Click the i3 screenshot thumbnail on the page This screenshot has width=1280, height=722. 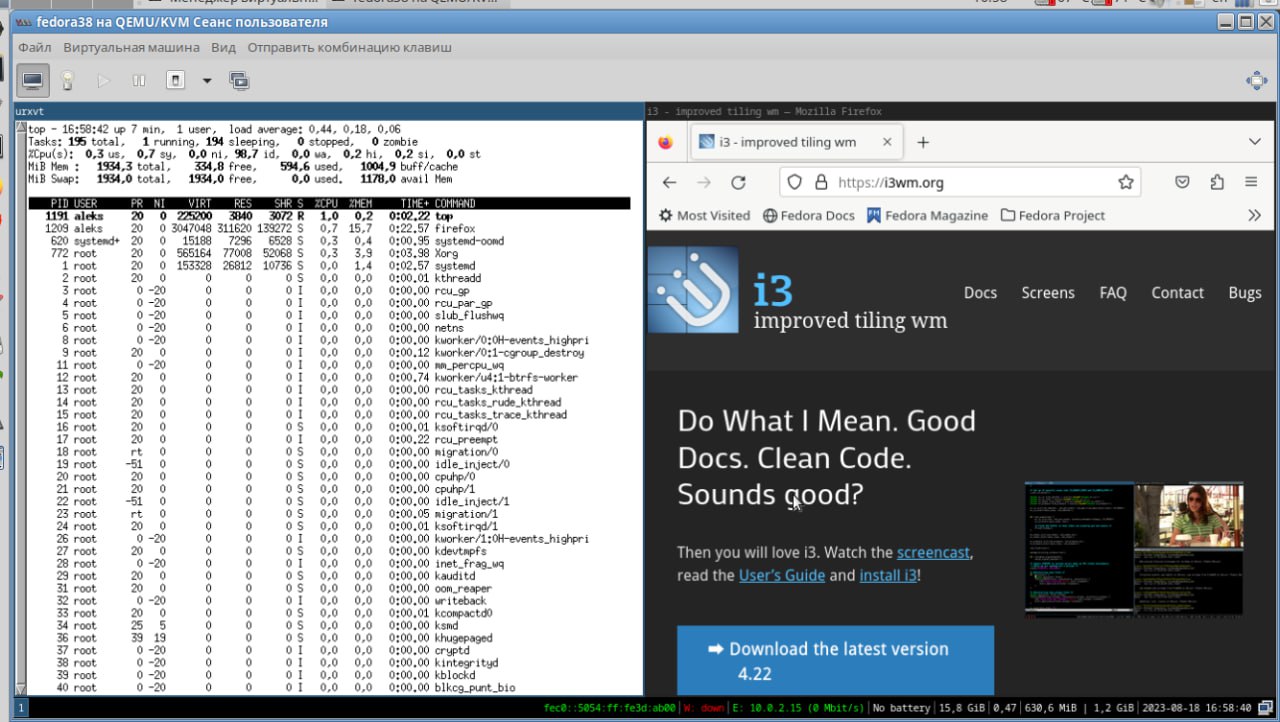(x=1134, y=548)
